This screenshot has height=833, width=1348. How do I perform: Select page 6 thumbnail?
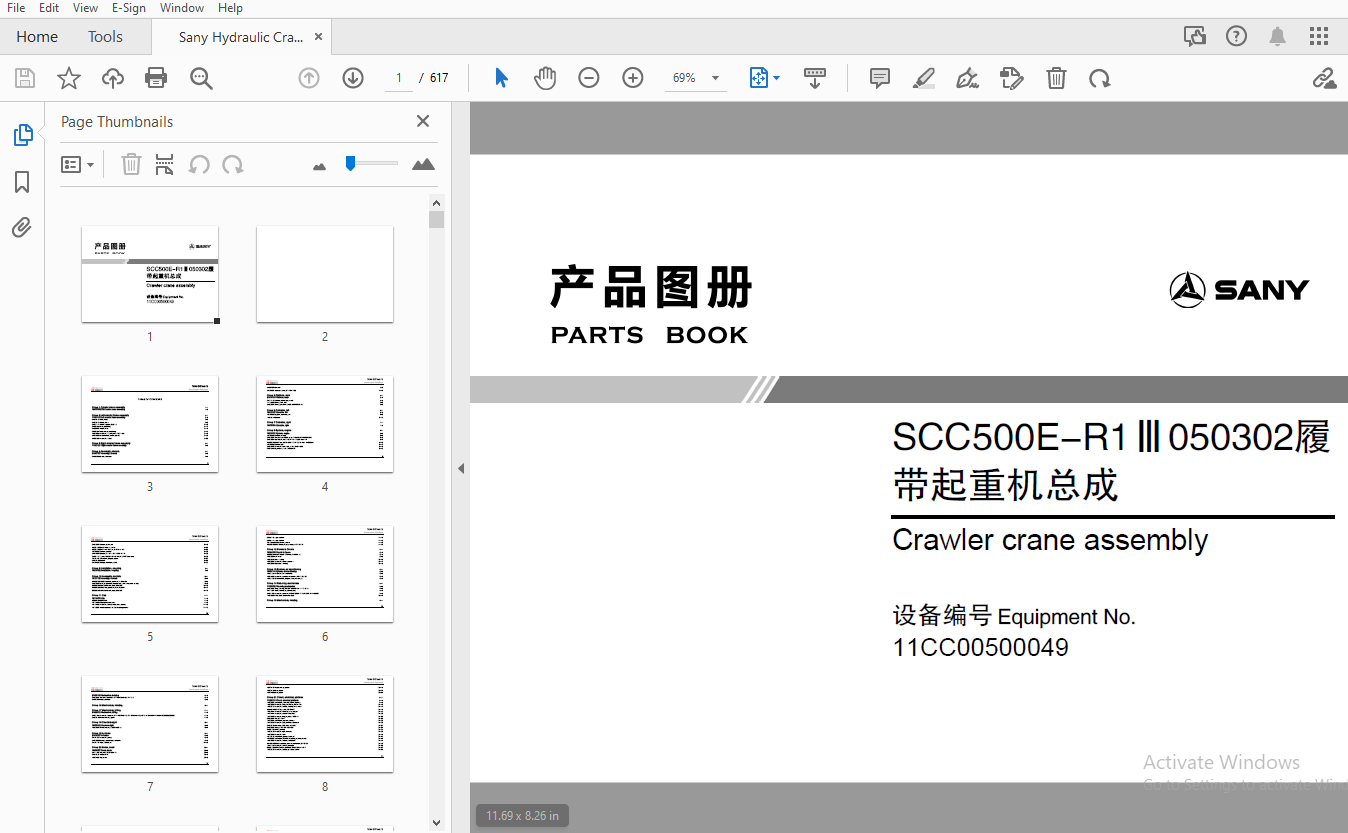click(325, 574)
